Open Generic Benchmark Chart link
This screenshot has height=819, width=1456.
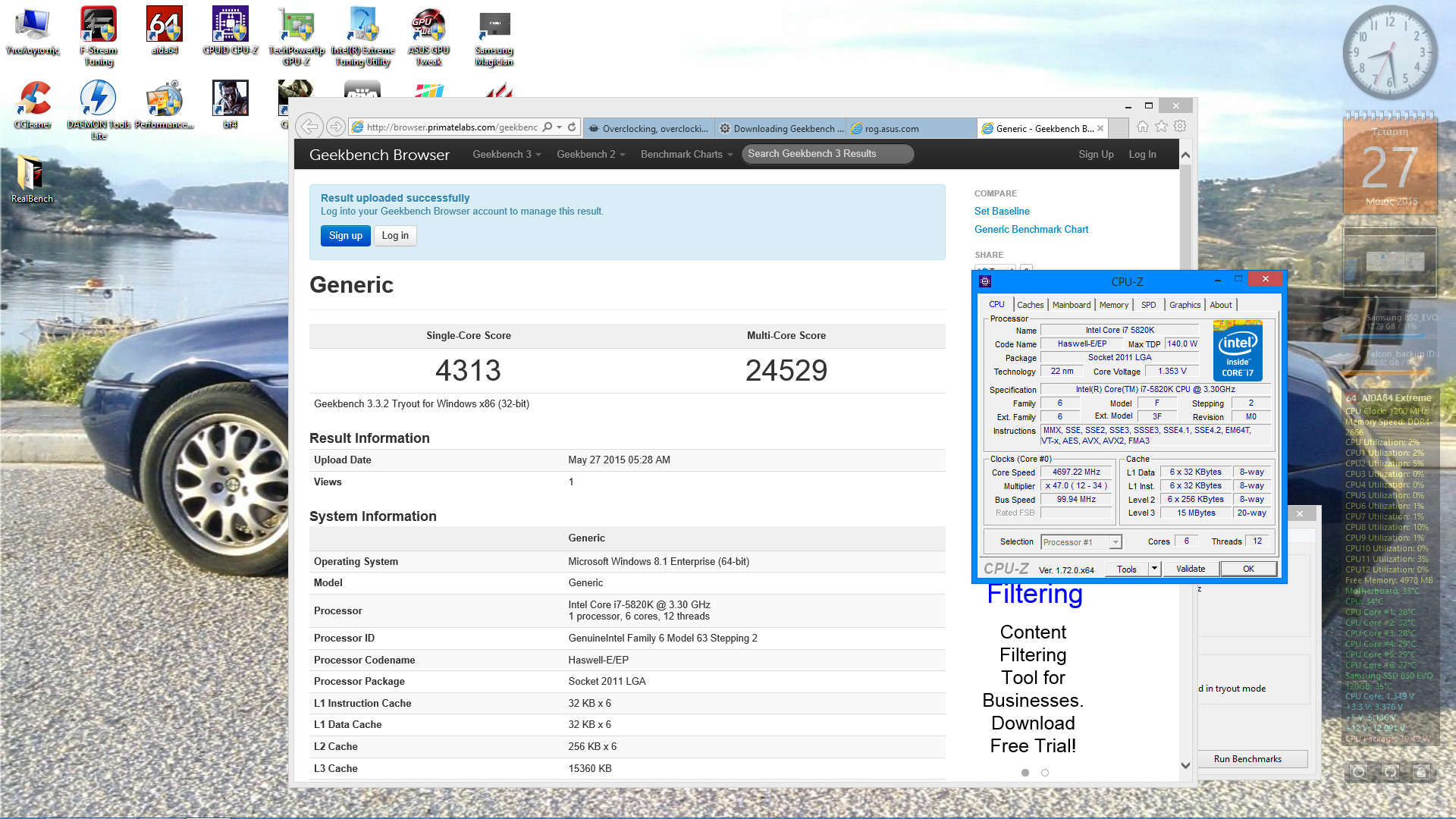[1031, 229]
